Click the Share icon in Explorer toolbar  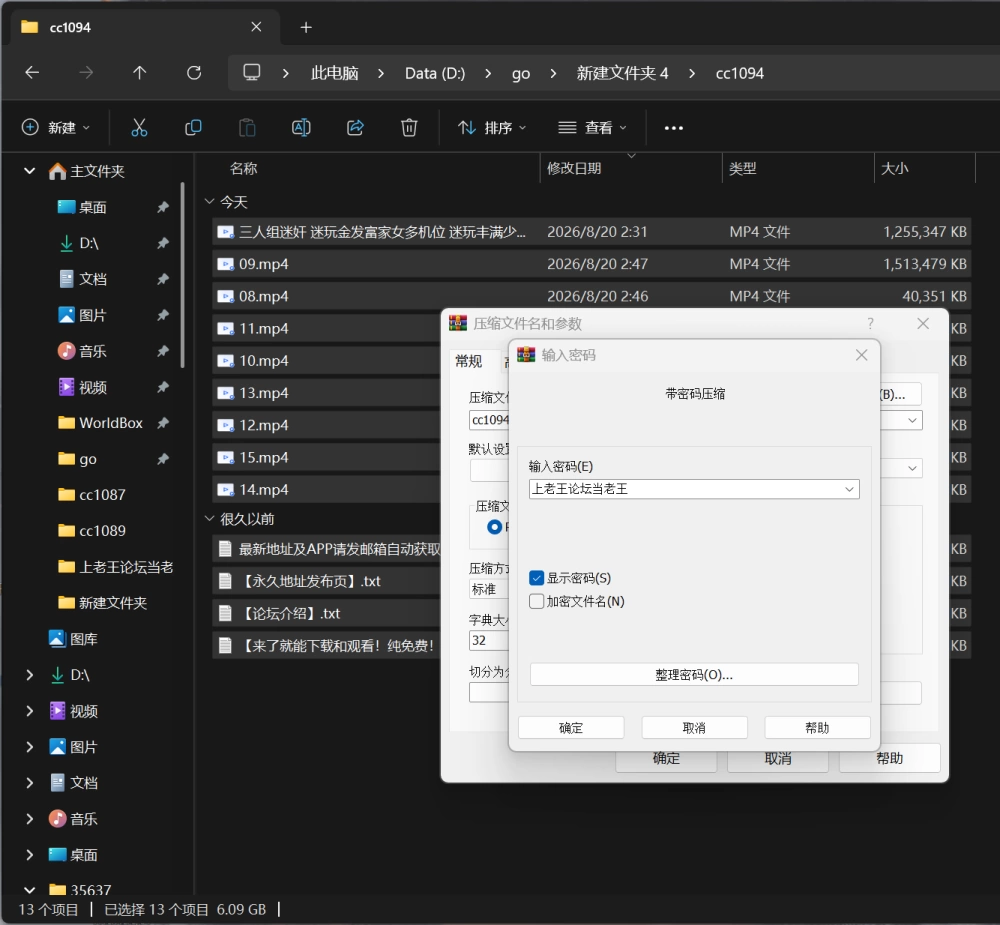(355, 128)
